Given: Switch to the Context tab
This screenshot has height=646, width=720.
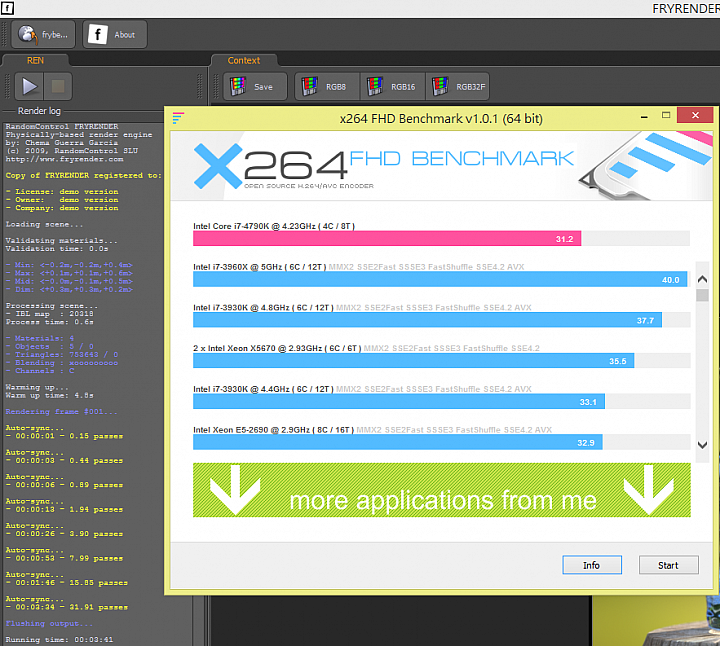Looking at the screenshot, I should pyautogui.click(x=243, y=60).
